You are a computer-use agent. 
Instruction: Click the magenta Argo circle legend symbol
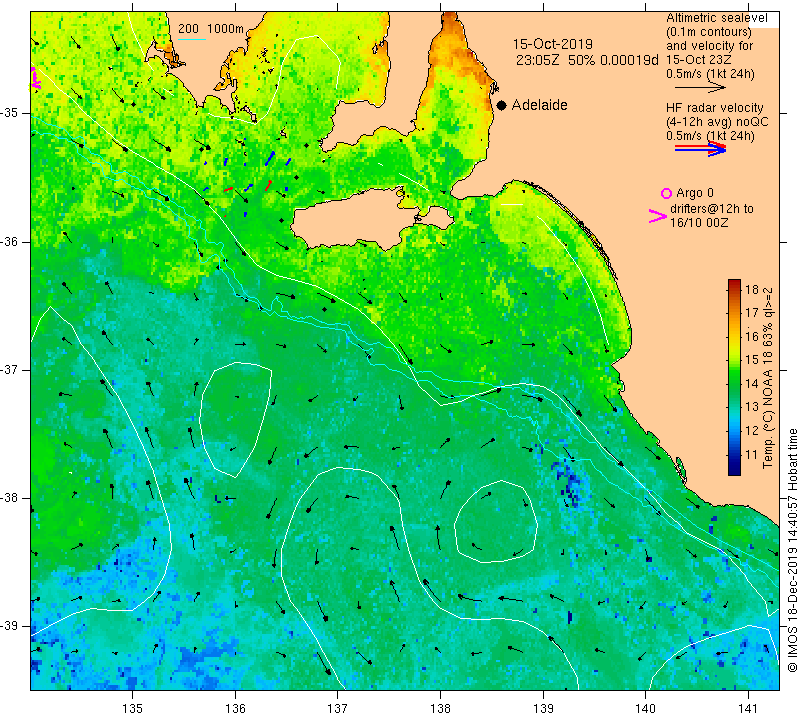[666, 193]
